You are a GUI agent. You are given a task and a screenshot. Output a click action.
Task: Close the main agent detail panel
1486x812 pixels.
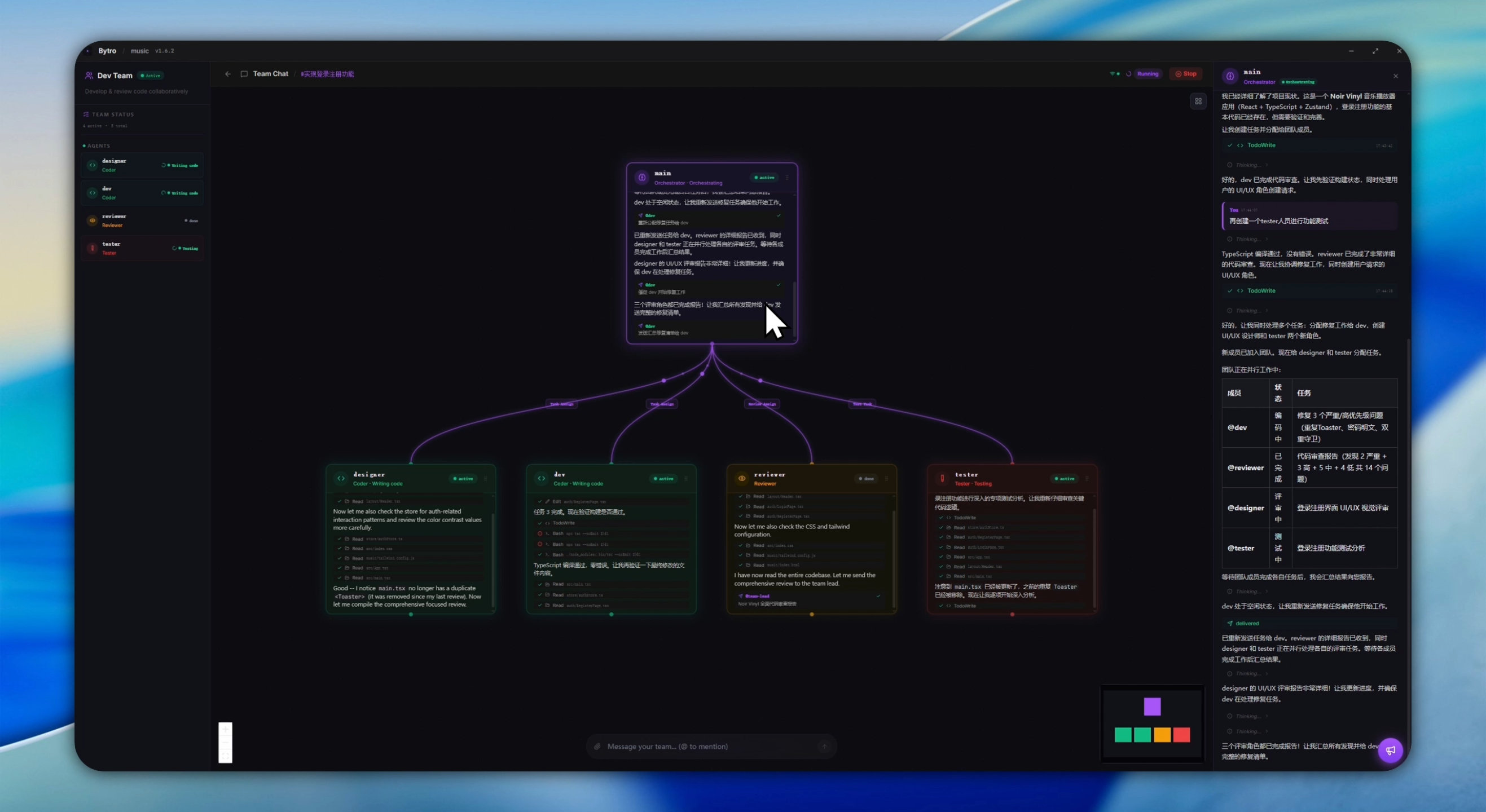pos(1395,76)
